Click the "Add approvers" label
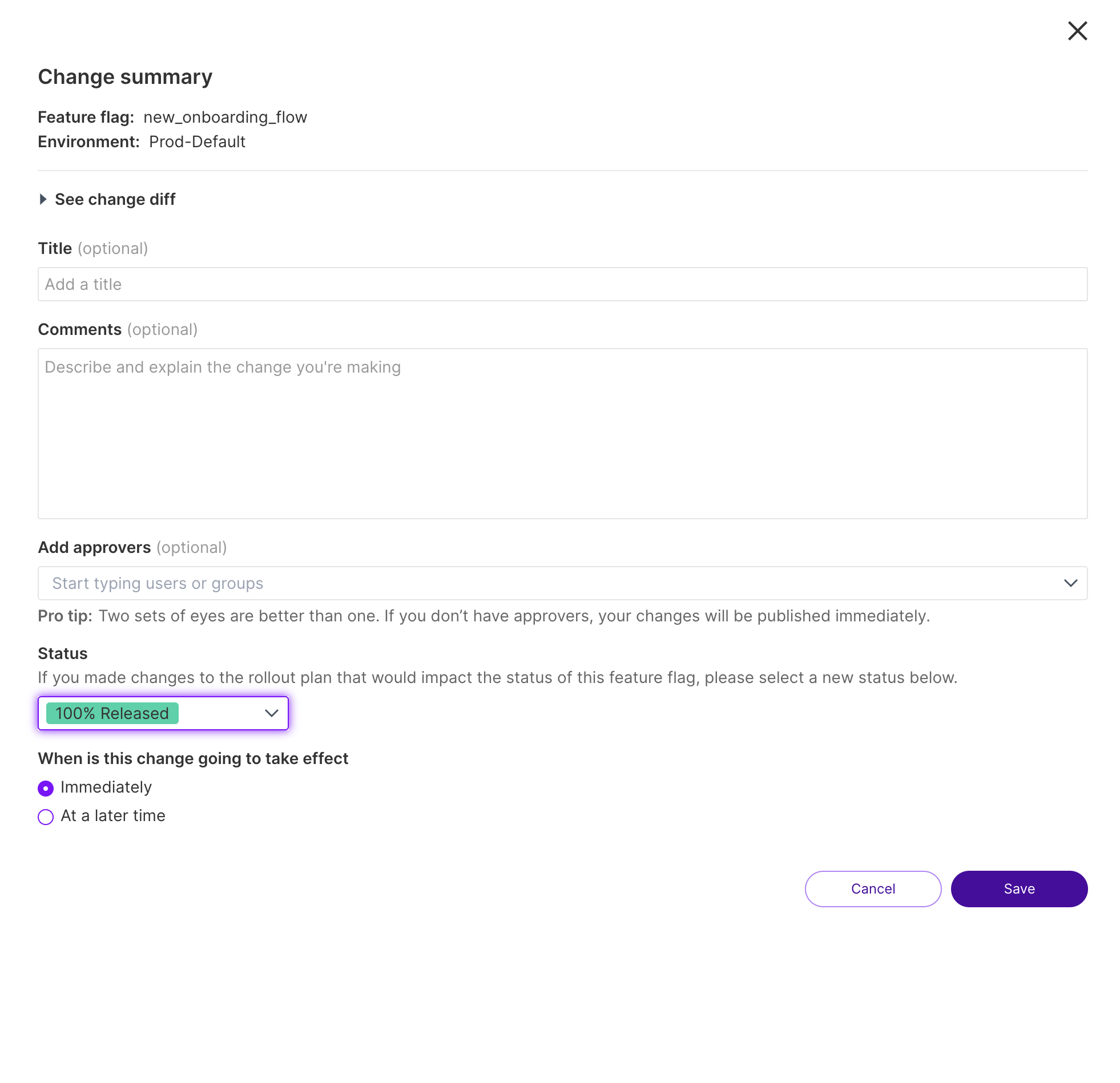 (94, 547)
